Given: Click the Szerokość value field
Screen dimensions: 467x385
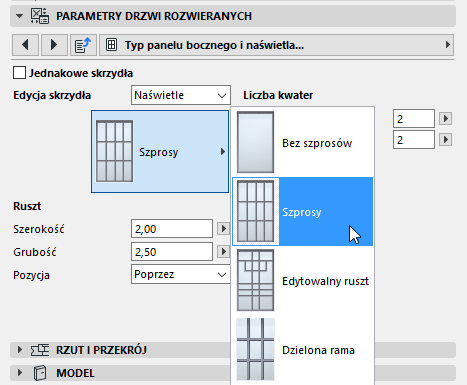Looking at the screenshot, I should pos(172,229).
